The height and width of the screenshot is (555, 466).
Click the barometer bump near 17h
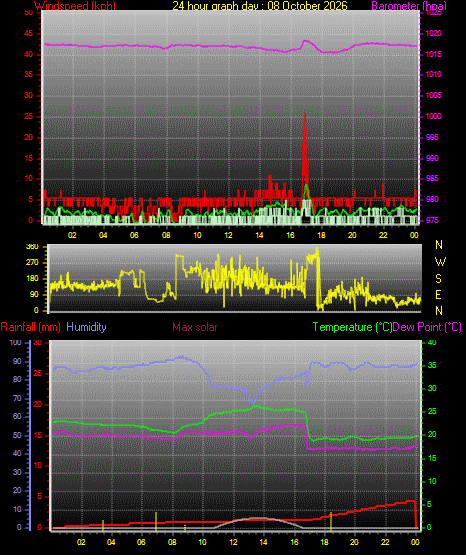[306, 42]
